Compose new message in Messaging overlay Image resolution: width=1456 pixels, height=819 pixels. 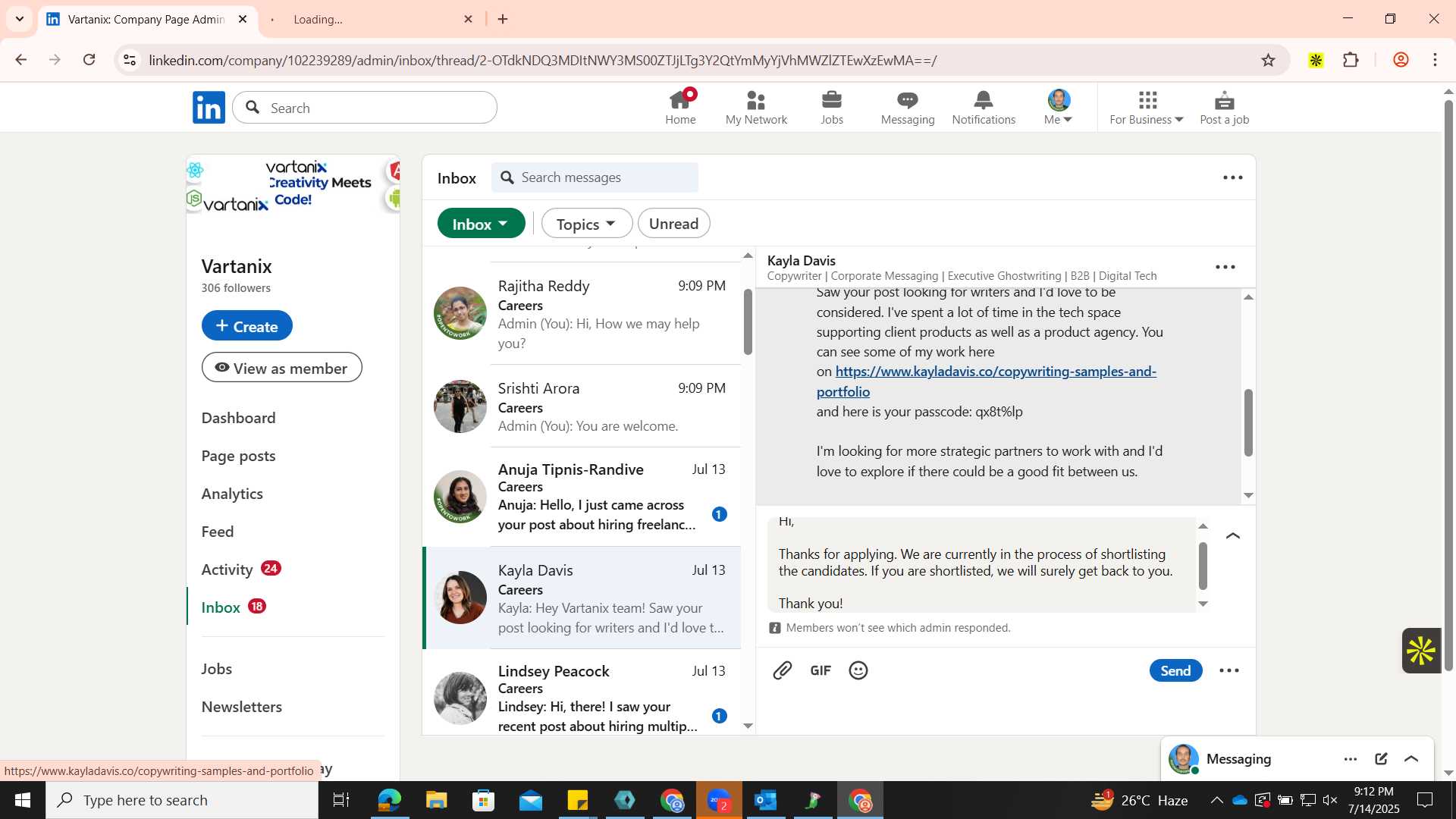[x=1381, y=759]
